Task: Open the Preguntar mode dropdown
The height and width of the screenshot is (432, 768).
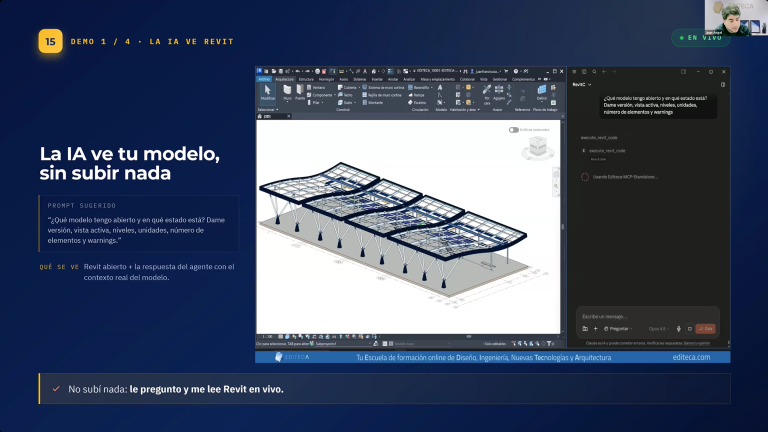Action: click(x=618, y=329)
